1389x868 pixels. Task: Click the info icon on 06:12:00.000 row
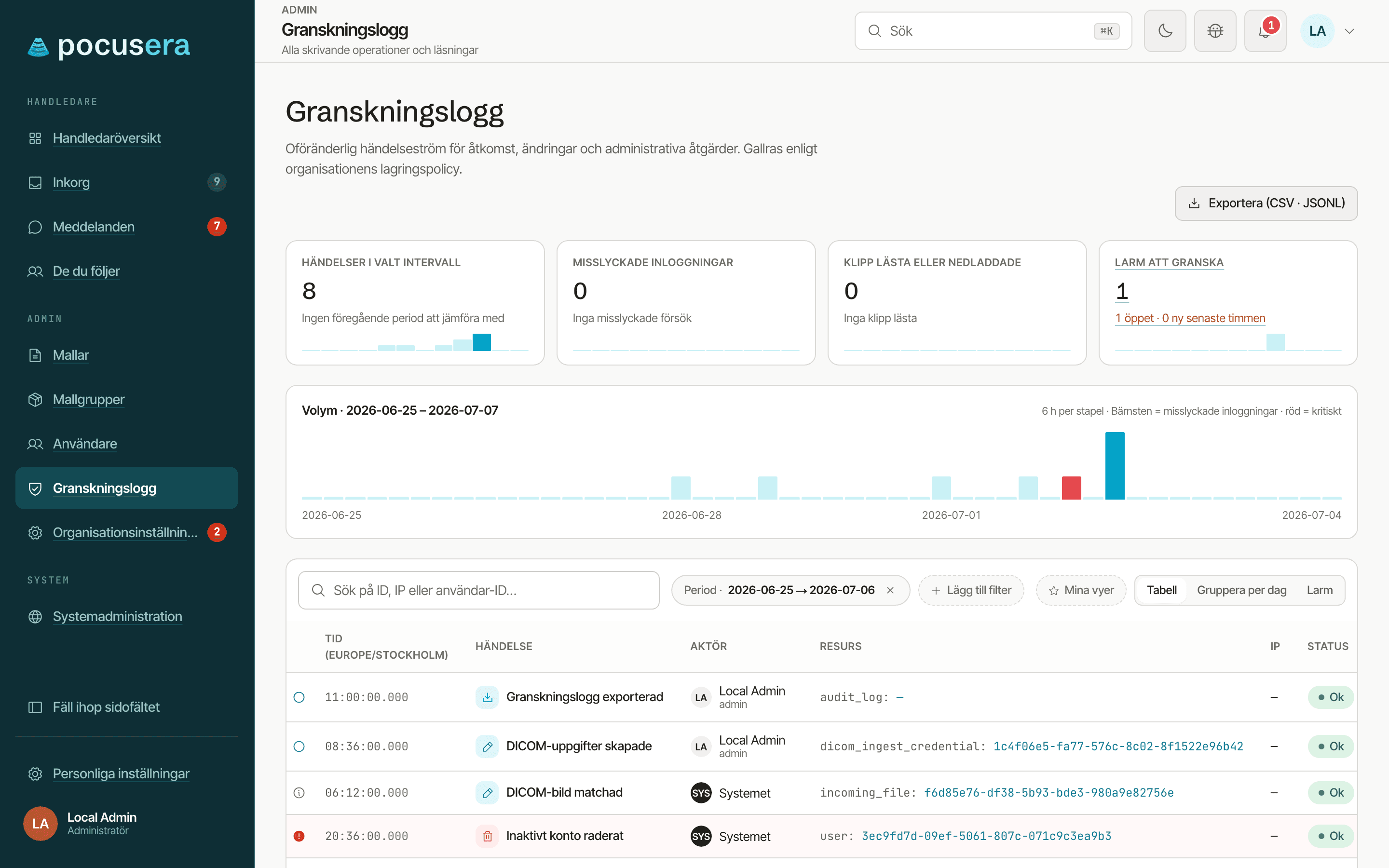(299, 793)
